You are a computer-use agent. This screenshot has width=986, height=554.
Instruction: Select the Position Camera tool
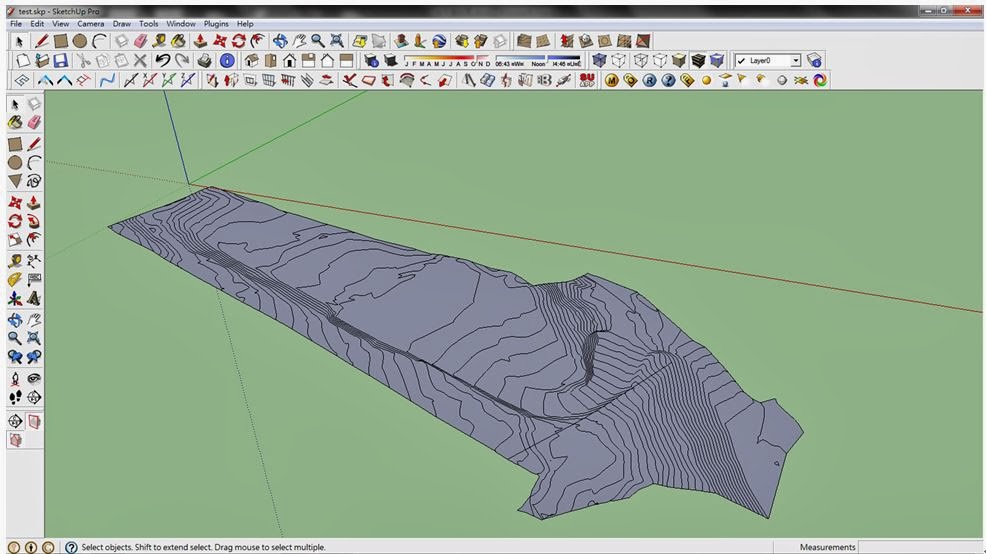[x=15, y=379]
